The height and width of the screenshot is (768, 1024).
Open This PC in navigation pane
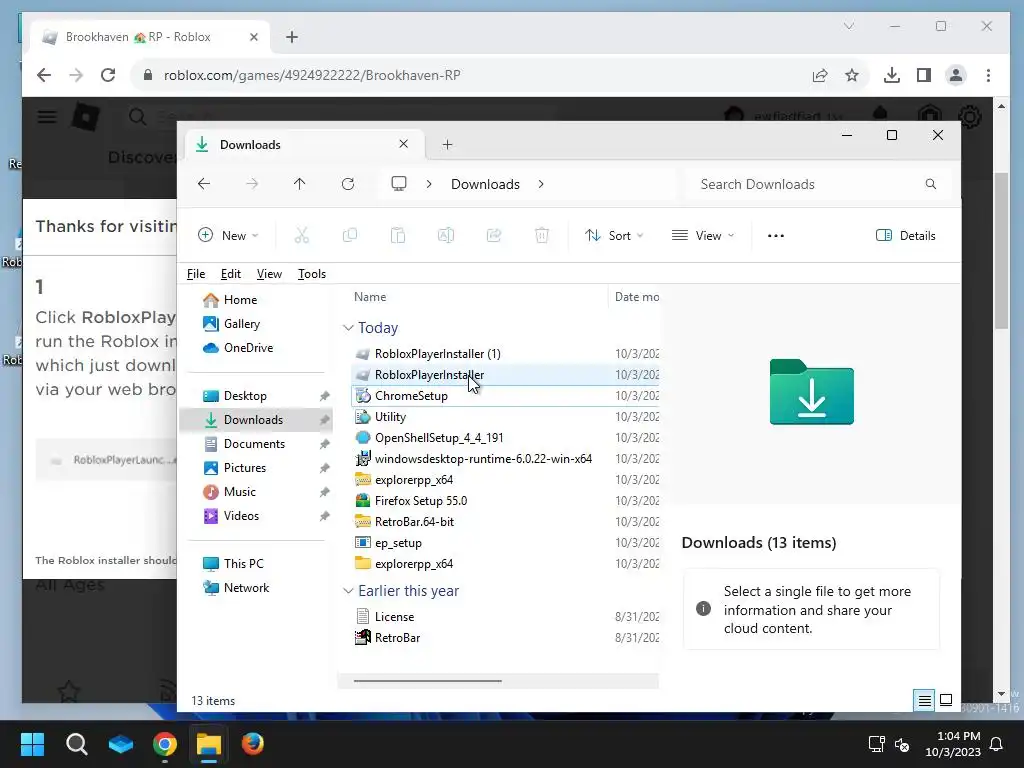coord(233,564)
